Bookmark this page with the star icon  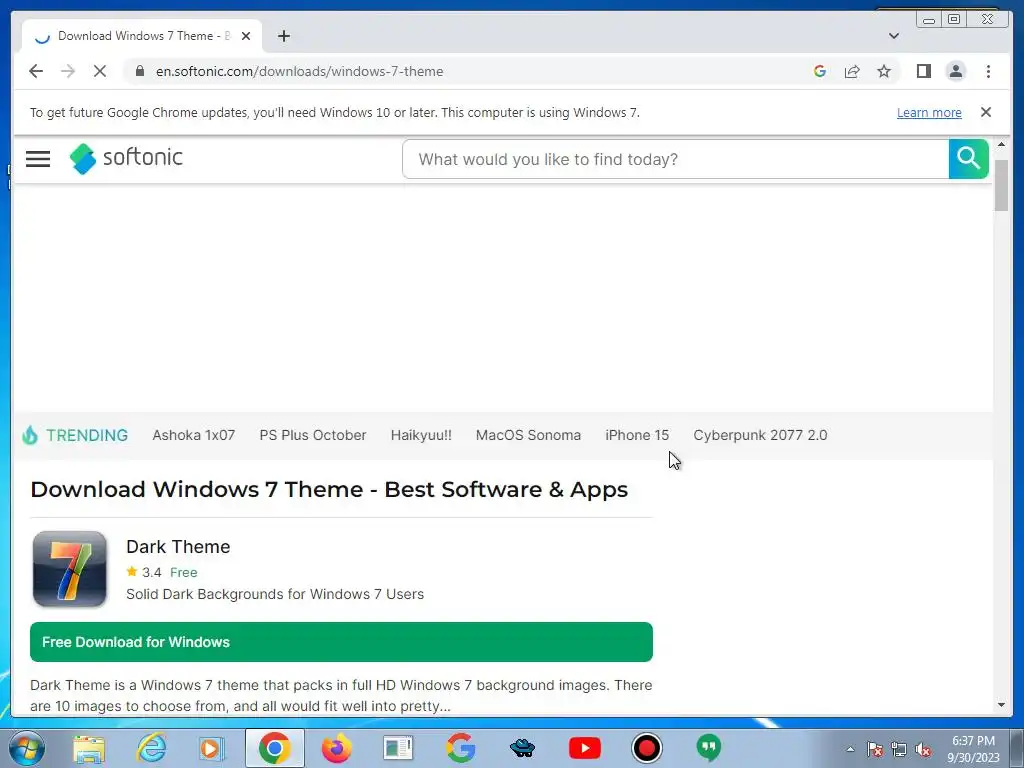884,71
